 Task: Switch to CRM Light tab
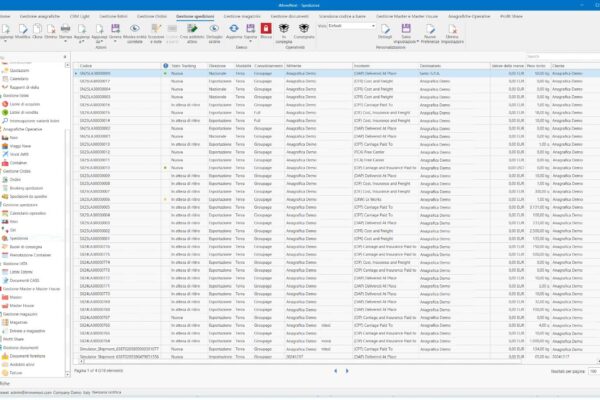pyautogui.click(x=80, y=16)
